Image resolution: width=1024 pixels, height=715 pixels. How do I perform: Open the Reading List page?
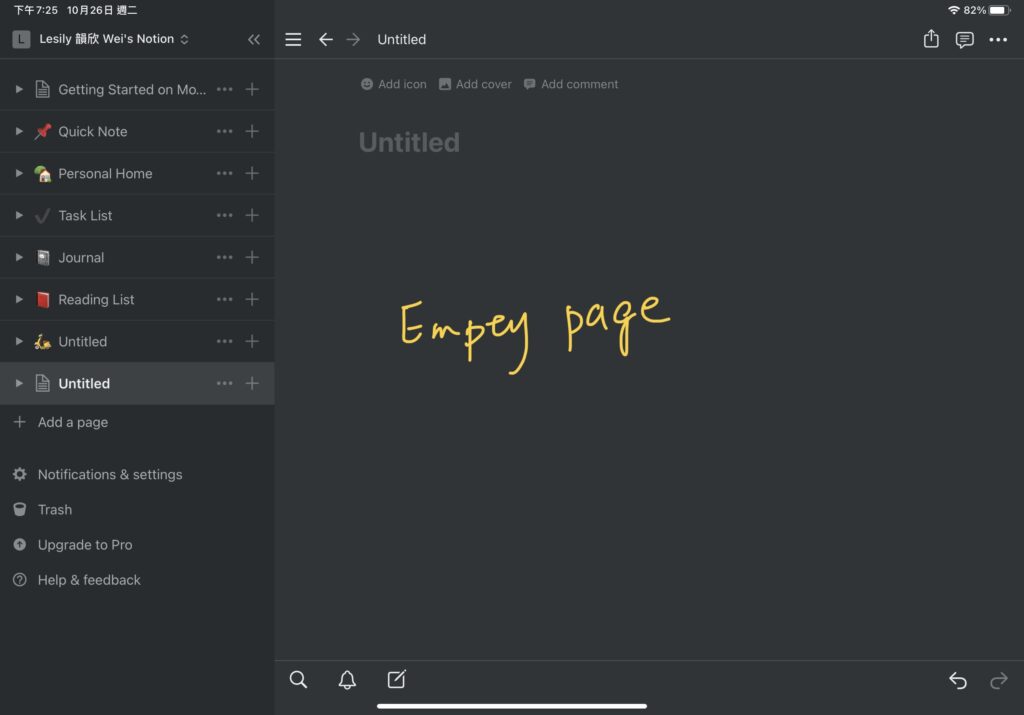point(96,299)
